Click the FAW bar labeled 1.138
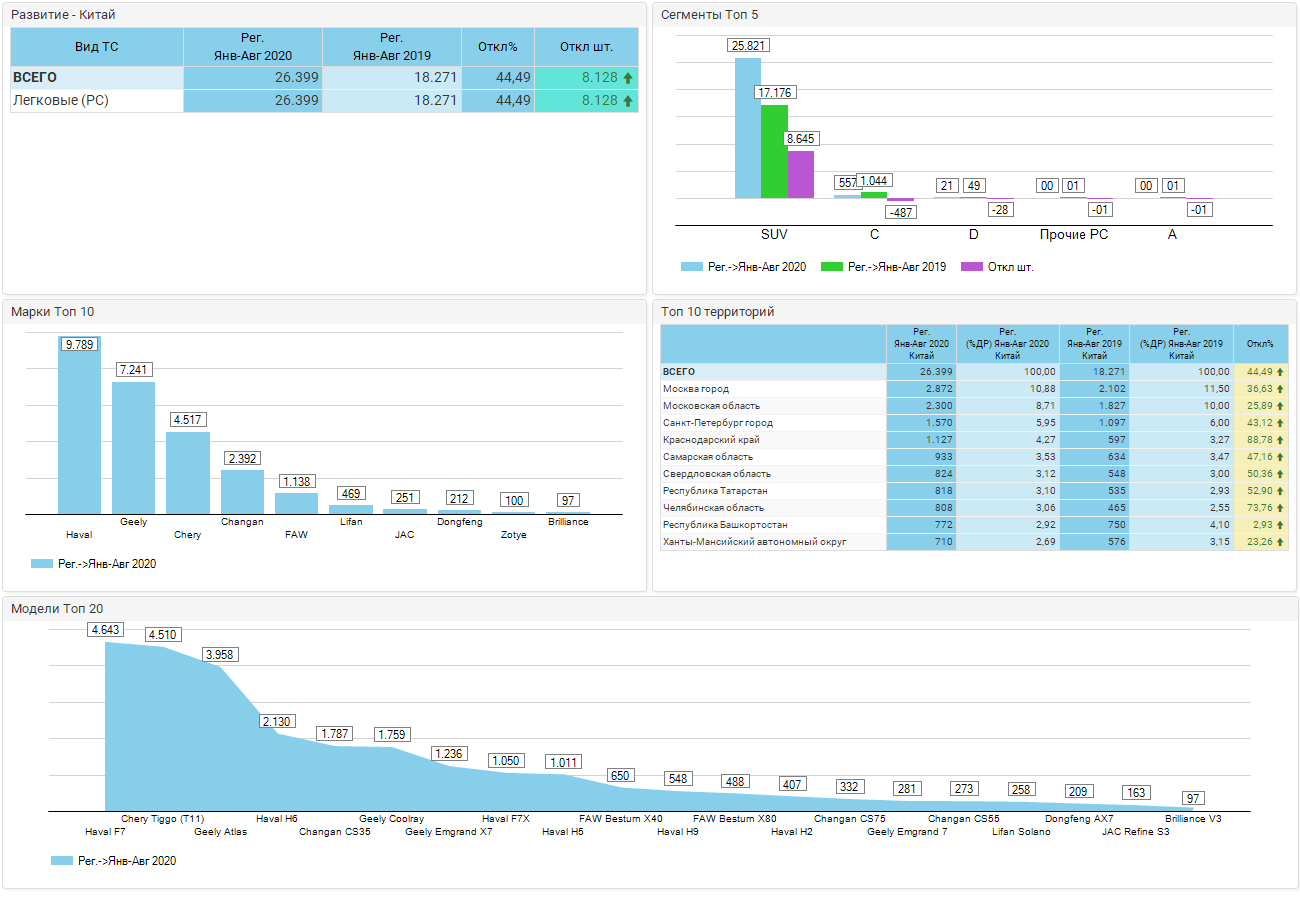Viewport: 1300px width, 919px height. (x=297, y=504)
